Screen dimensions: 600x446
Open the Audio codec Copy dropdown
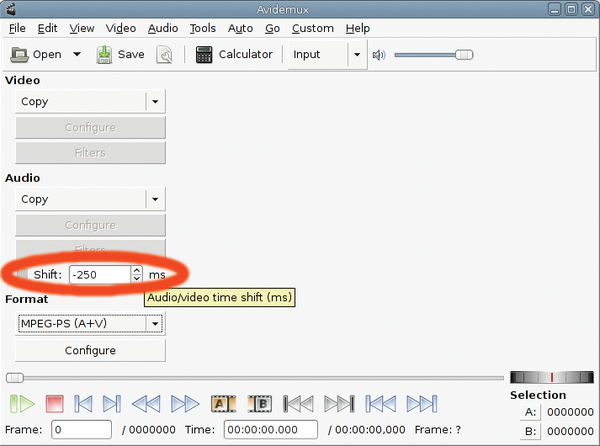90,199
